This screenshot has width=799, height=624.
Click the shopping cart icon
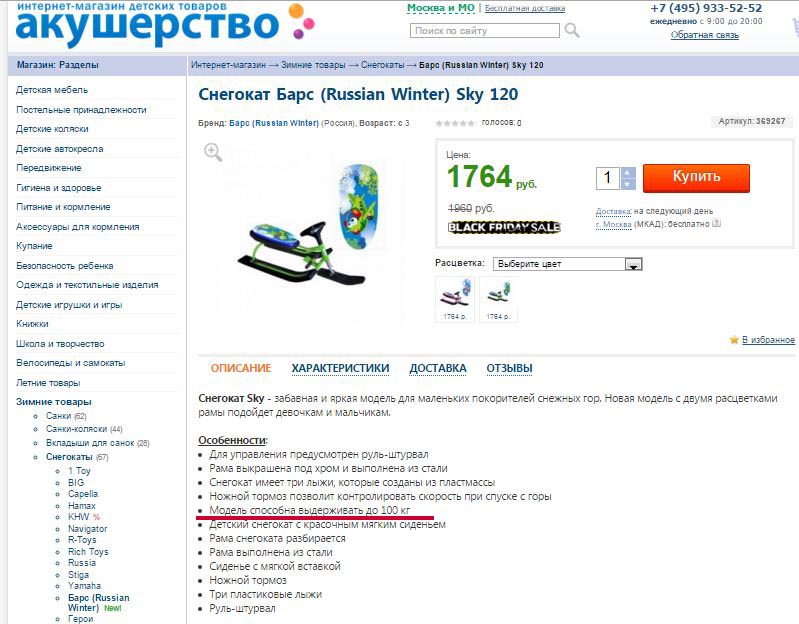click(x=795, y=27)
